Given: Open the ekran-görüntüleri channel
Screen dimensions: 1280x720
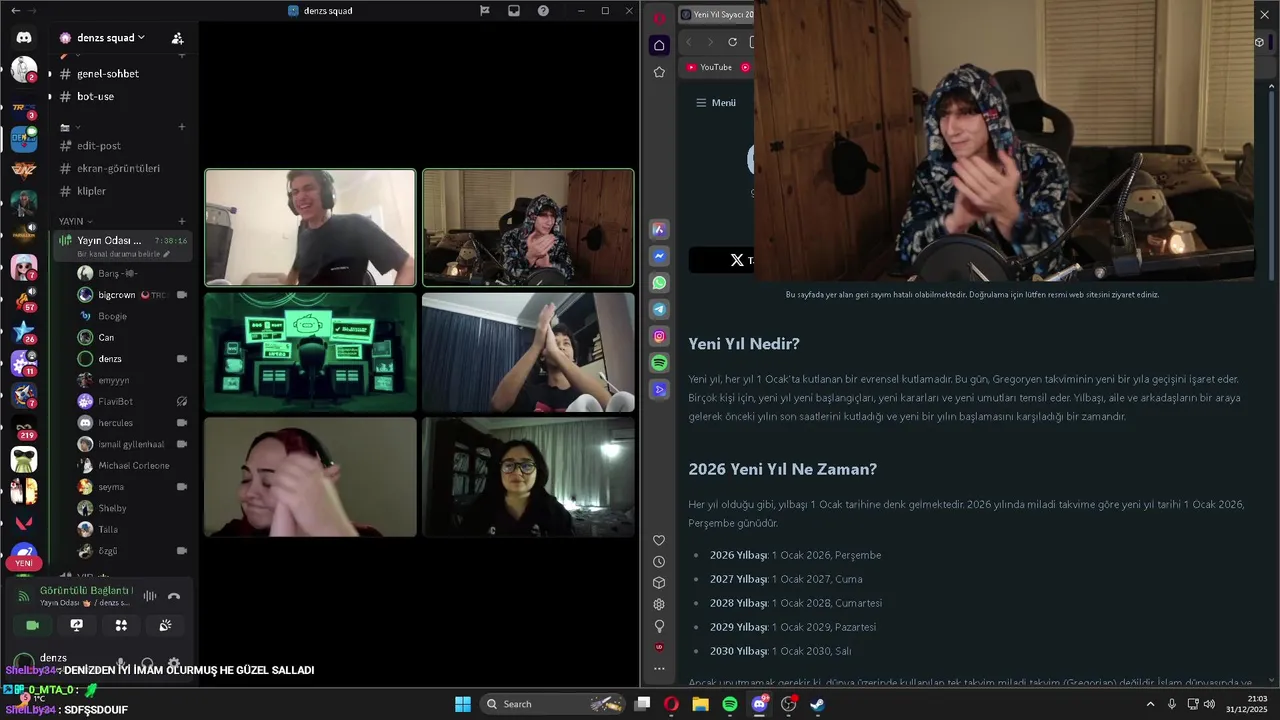Looking at the screenshot, I should 120,168.
